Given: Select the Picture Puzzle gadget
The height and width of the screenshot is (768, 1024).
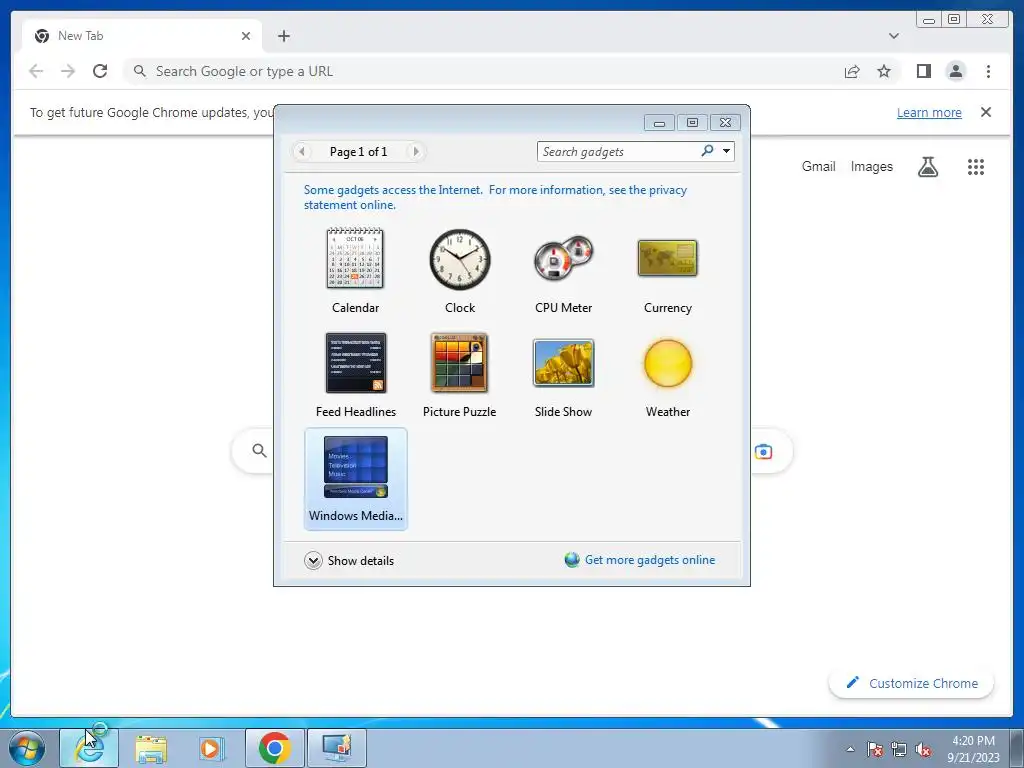Looking at the screenshot, I should point(460,375).
